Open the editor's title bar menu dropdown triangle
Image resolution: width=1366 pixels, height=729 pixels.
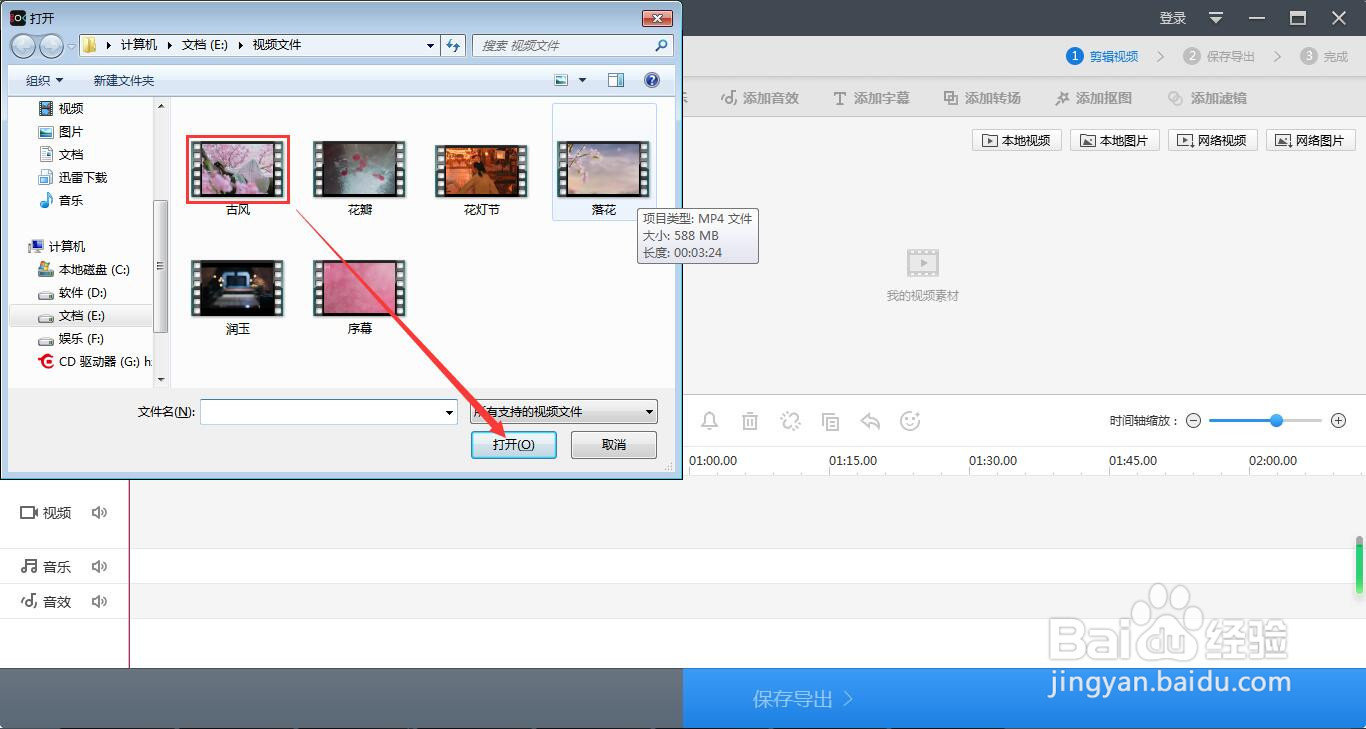(1216, 18)
